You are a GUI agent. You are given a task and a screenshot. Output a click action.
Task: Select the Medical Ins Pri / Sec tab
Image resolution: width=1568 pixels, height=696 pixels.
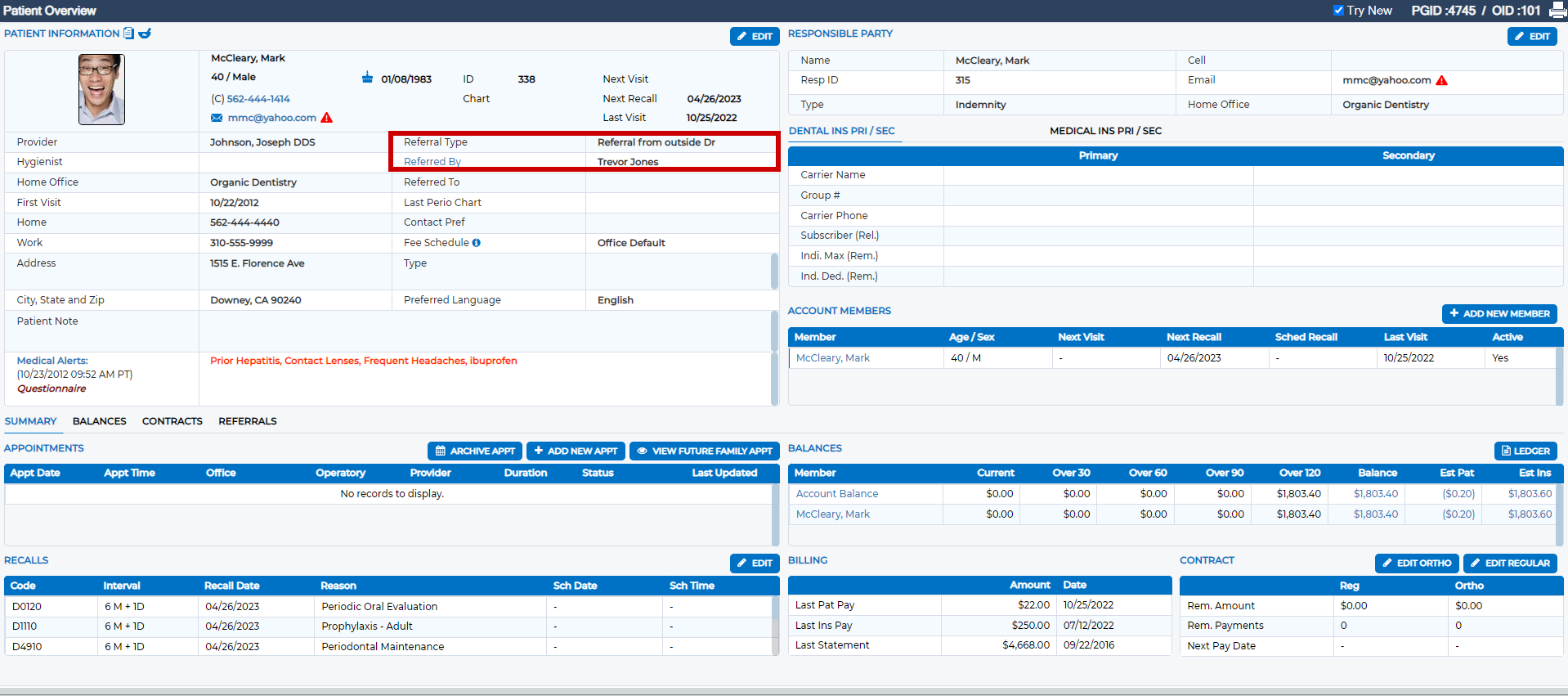1105,131
